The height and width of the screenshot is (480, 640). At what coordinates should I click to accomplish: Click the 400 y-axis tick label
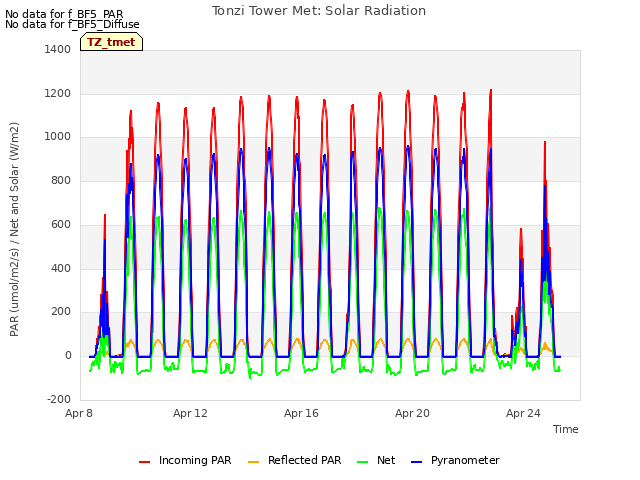point(61,268)
